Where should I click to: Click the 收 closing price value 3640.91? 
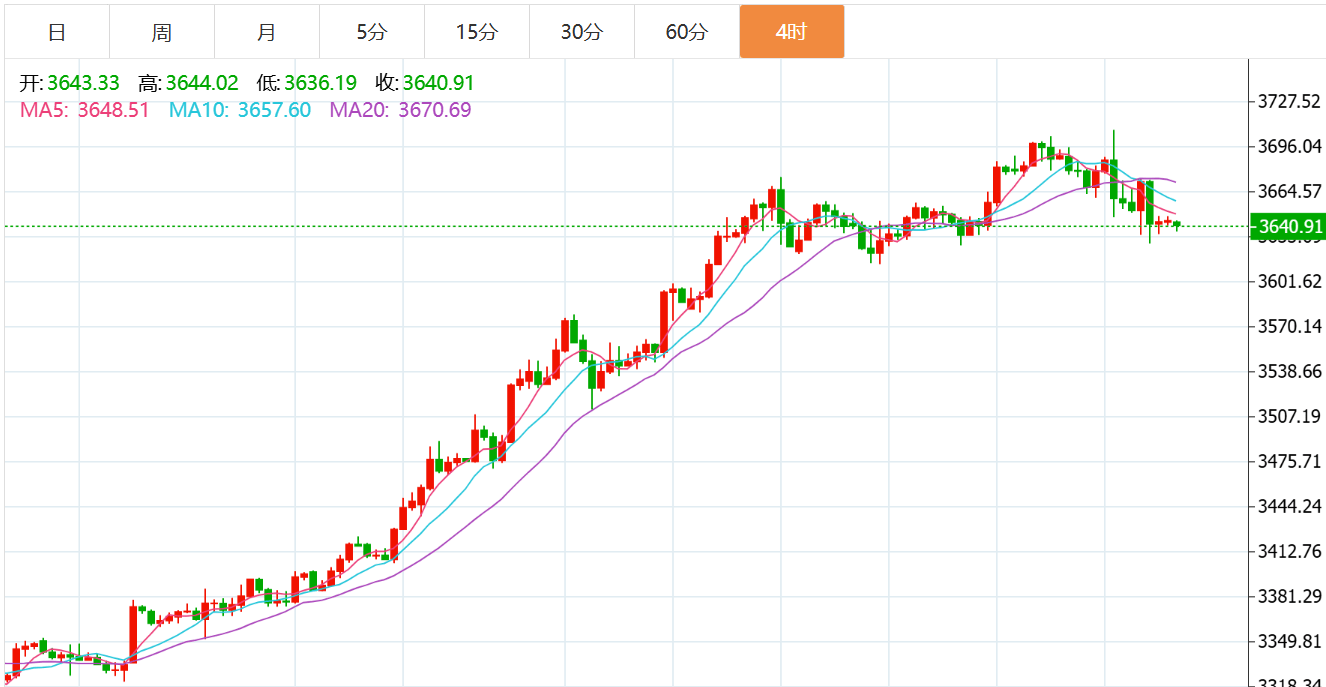(438, 83)
